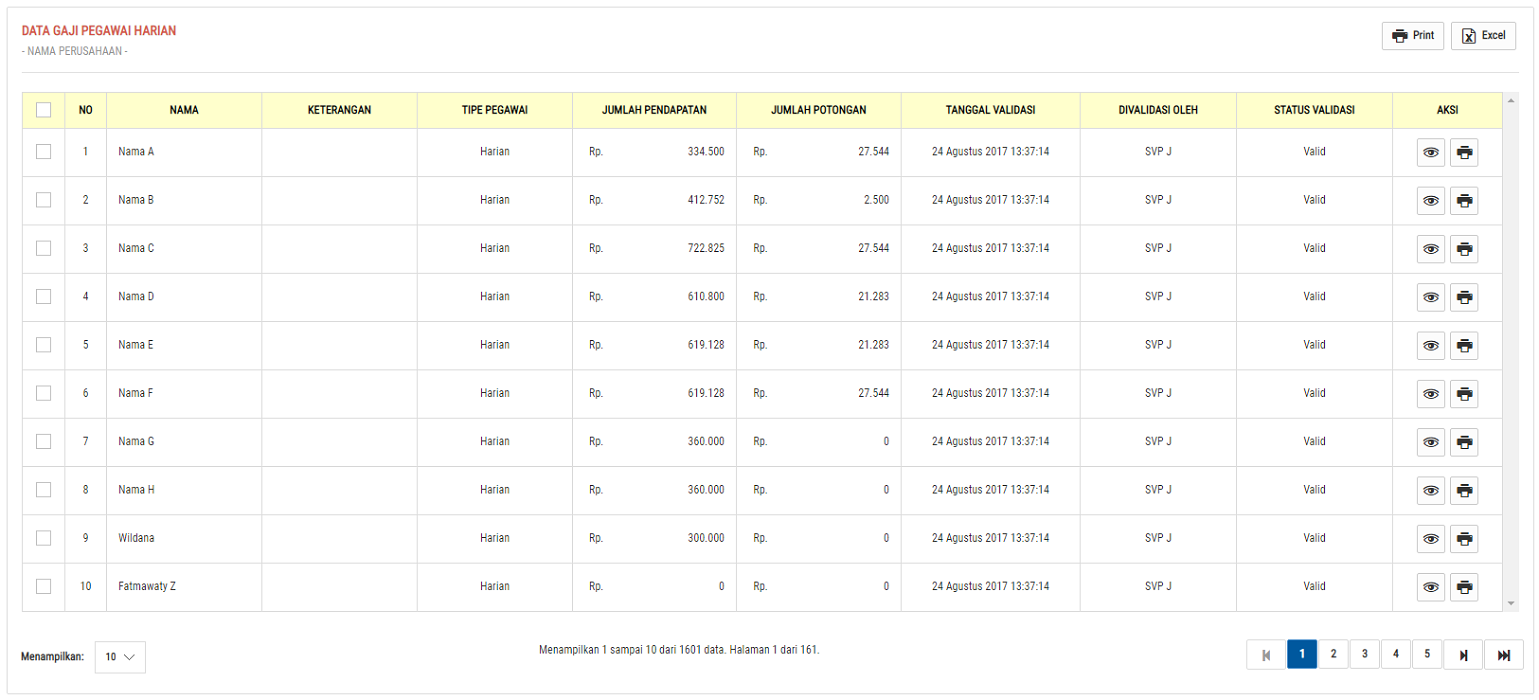This screenshot has height=700, width=1539.
Task: Open the eye icon for Nama D
Action: (x=1430, y=298)
